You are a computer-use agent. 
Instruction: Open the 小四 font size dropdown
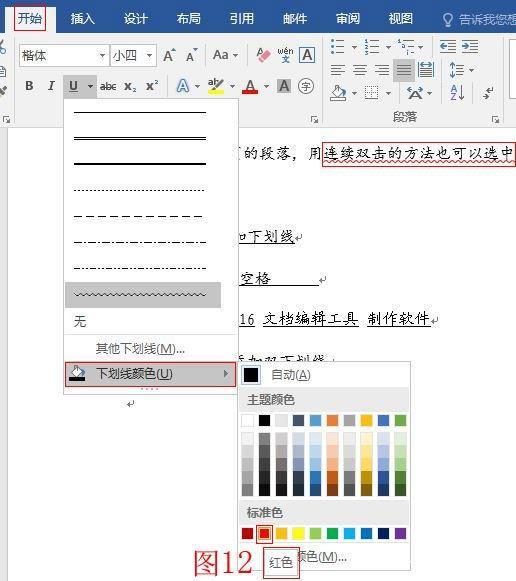(x=149, y=56)
